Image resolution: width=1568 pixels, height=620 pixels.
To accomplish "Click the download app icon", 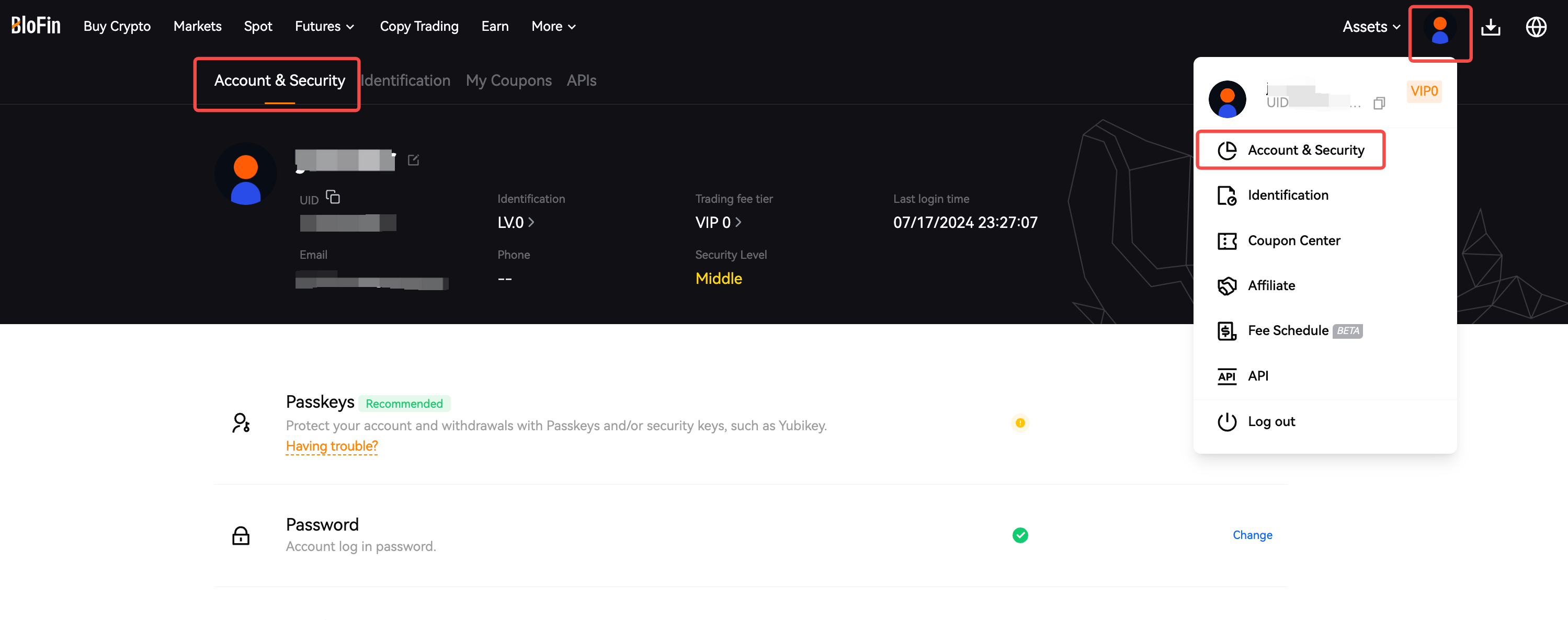I will pyautogui.click(x=1490, y=27).
